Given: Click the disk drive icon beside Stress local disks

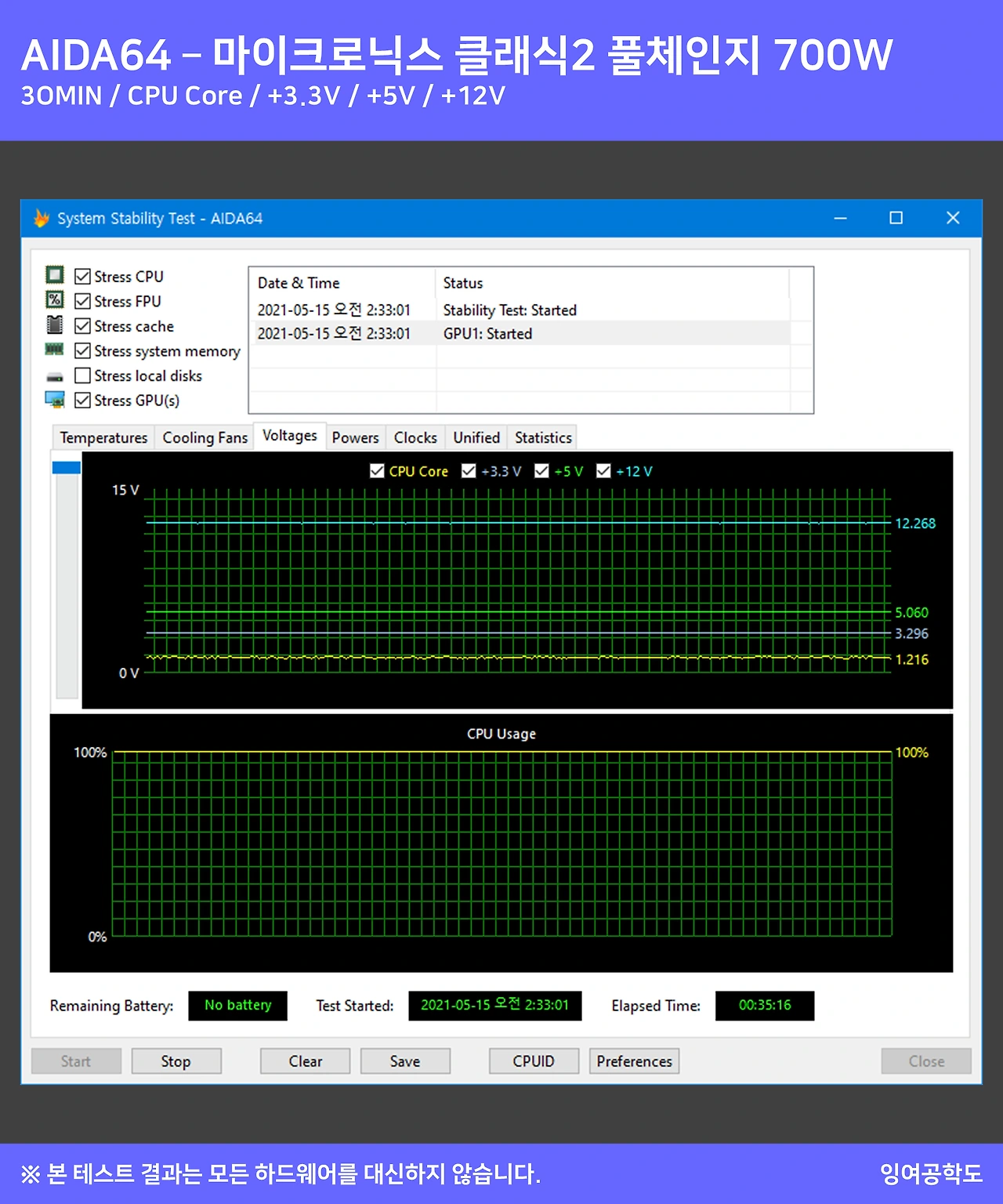Looking at the screenshot, I should click(54, 377).
